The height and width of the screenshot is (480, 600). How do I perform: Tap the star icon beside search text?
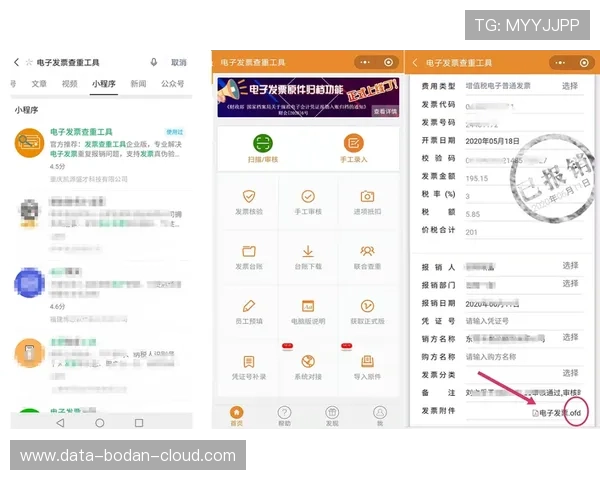29,62
